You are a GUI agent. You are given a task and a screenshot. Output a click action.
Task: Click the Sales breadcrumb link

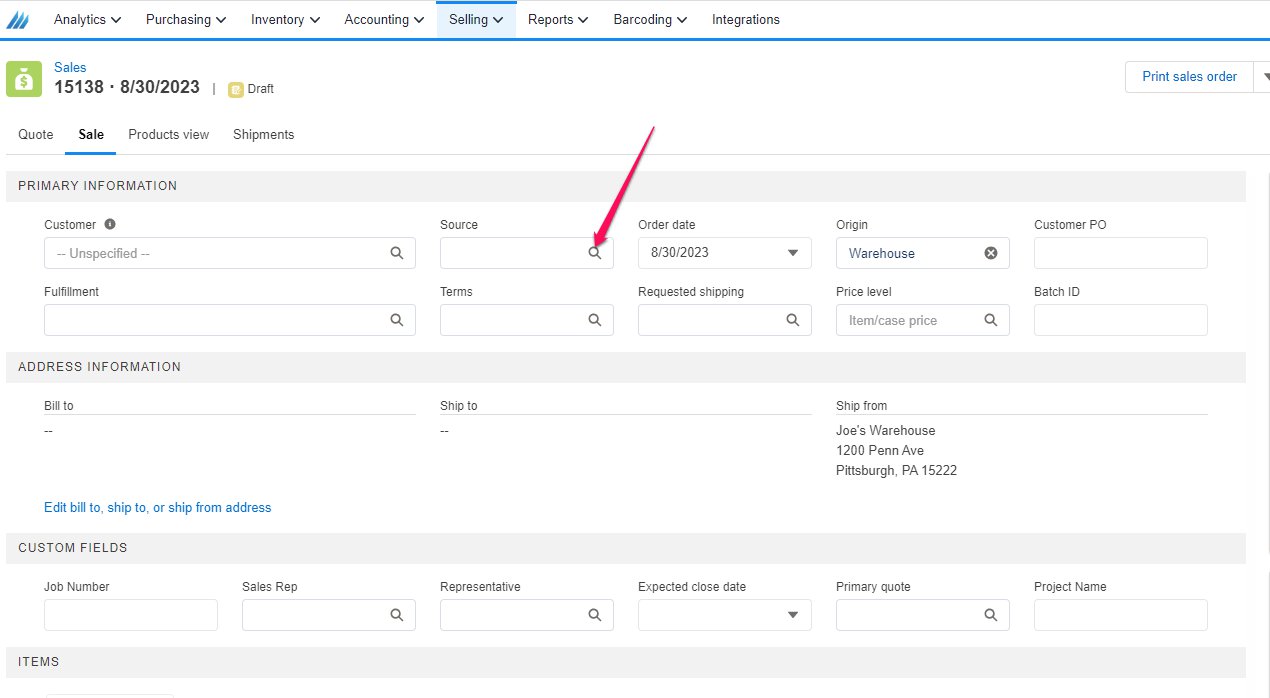pyautogui.click(x=70, y=67)
